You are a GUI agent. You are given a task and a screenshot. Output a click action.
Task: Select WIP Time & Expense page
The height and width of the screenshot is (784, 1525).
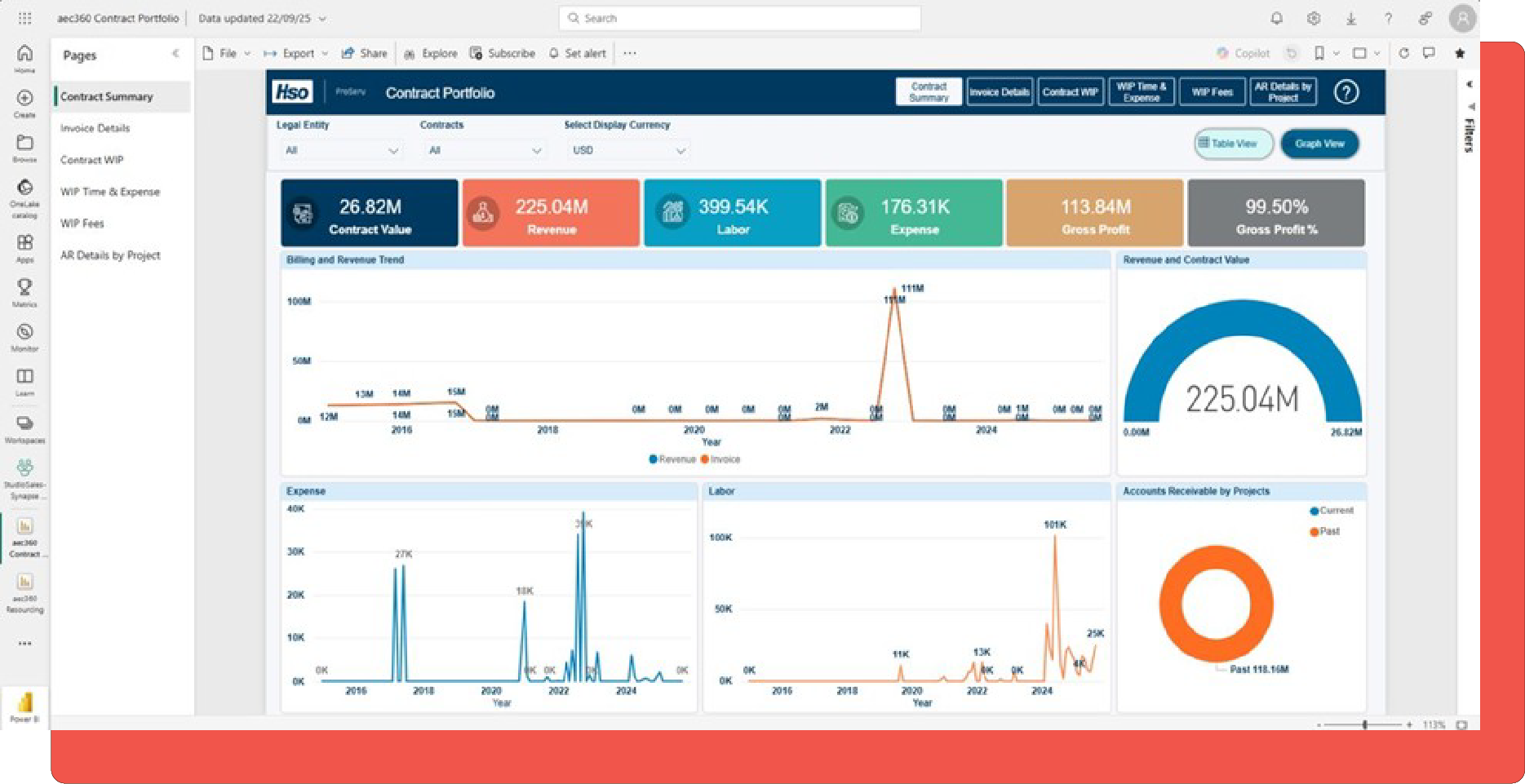point(122,192)
